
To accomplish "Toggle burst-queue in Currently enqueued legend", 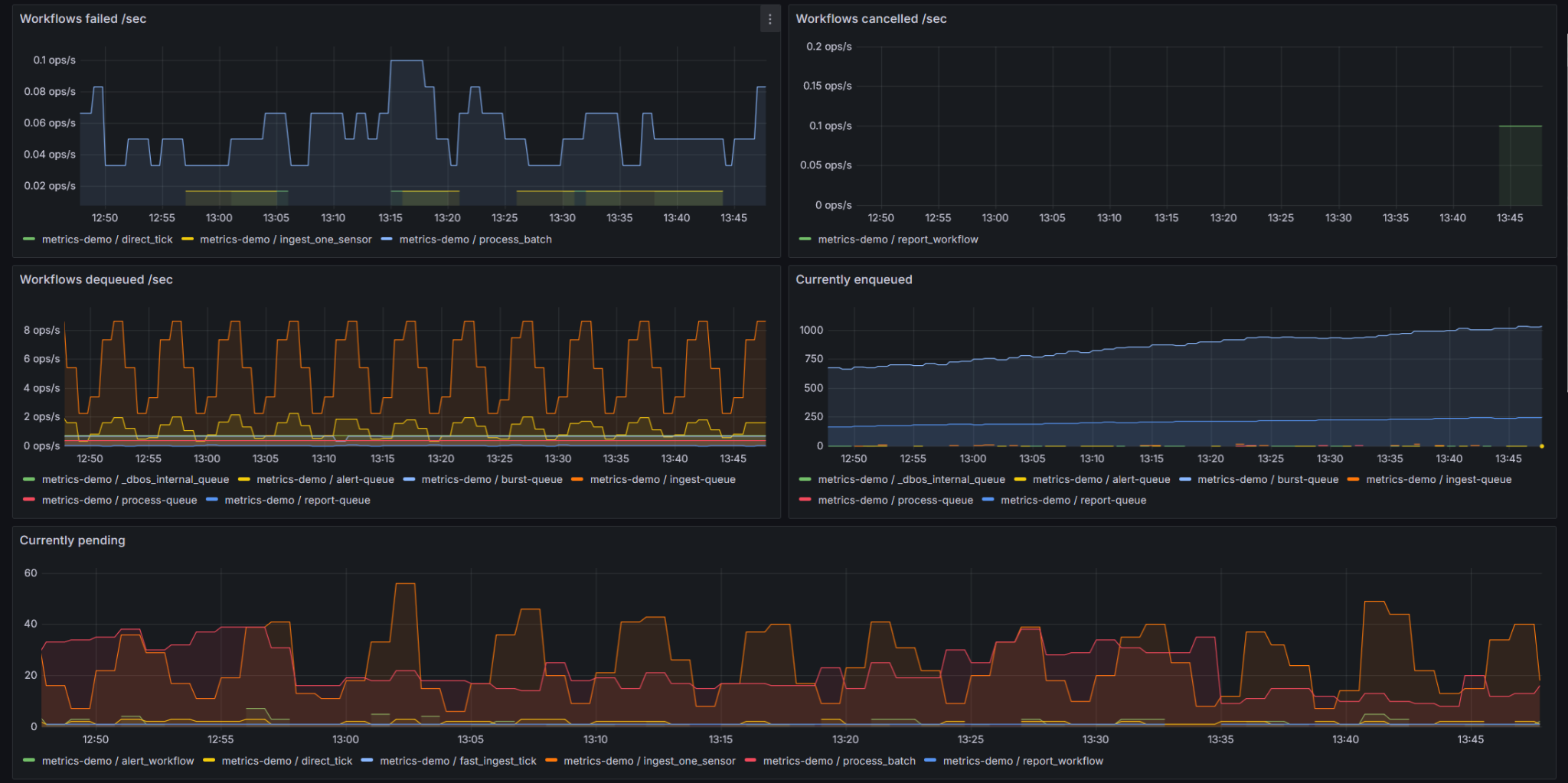I will (1268, 480).
